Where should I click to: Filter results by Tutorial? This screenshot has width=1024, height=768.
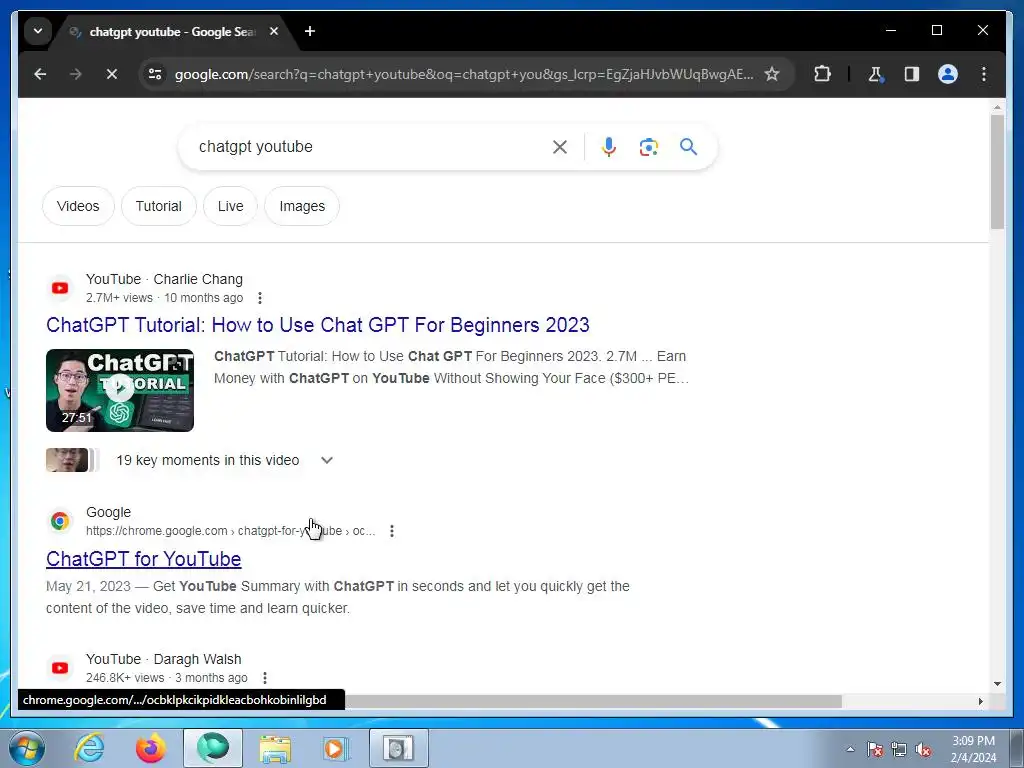tap(159, 206)
